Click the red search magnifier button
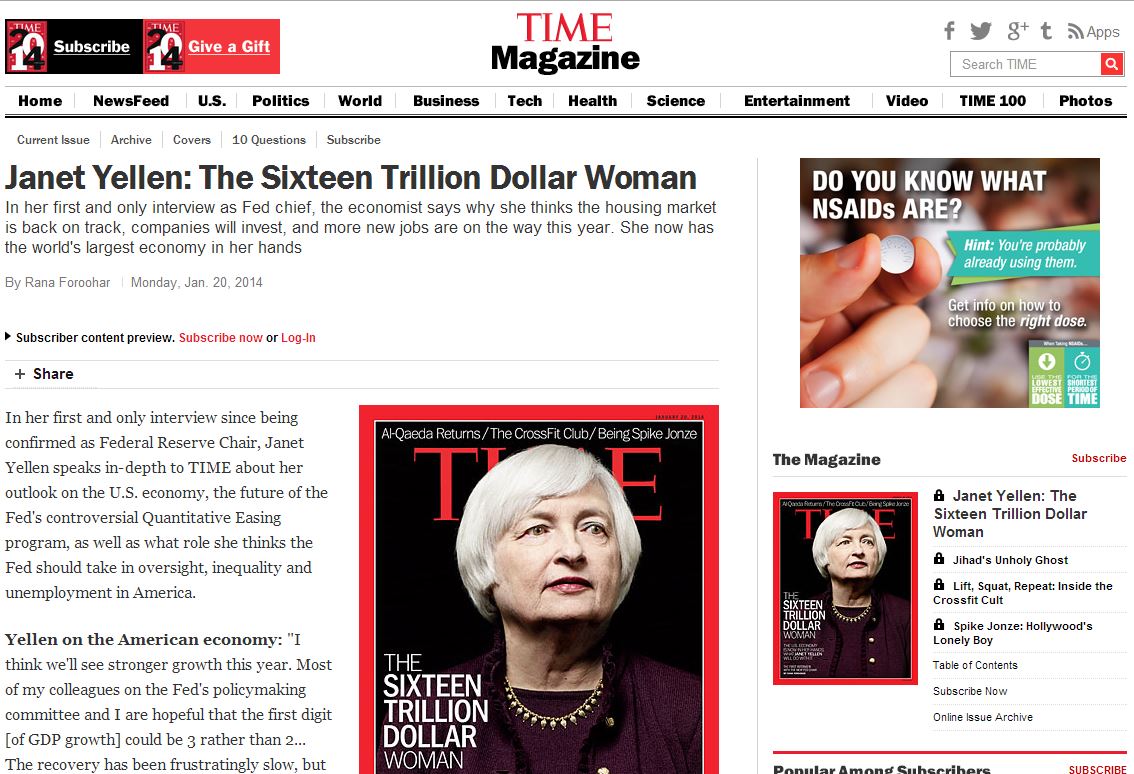Image resolution: width=1134 pixels, height=774 pixels. [1112, 64]
